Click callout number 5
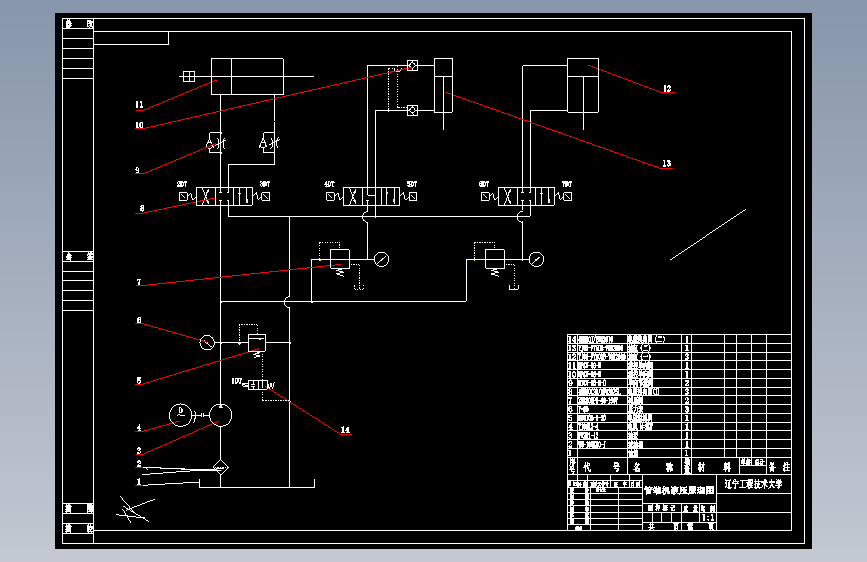Screen dimensions: 867x562 coord(139,381)
